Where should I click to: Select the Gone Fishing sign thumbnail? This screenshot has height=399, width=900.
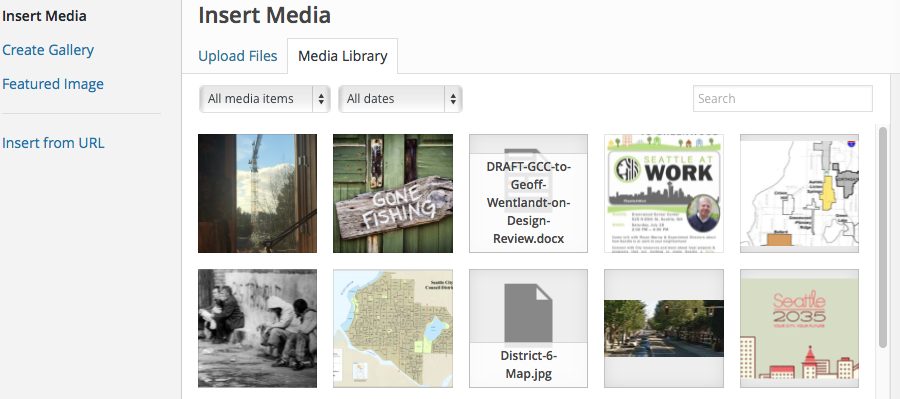click(393, 193)
